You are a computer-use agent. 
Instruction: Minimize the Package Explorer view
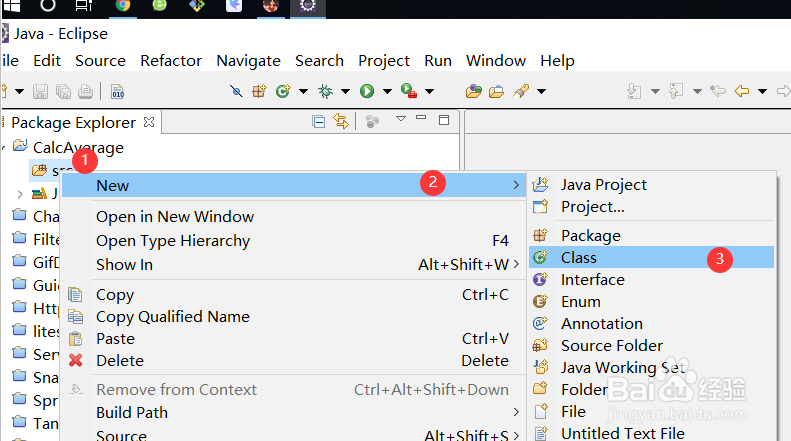421,118
